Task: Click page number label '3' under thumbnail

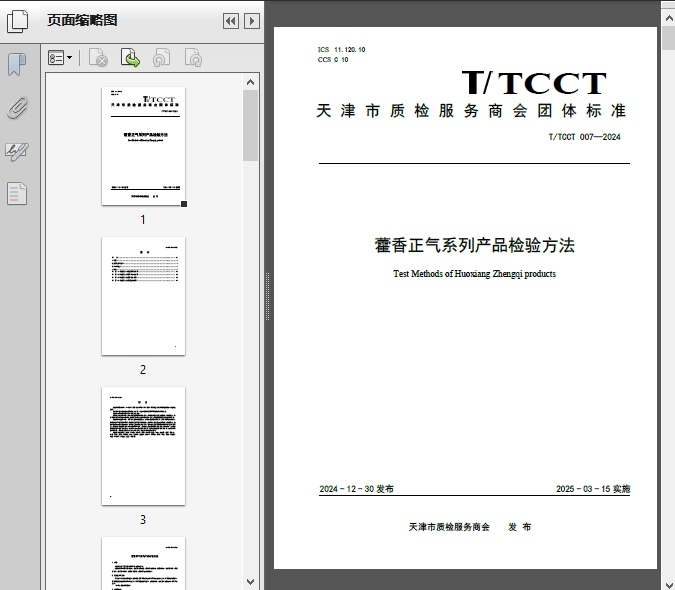Action: (x=143, y=519)
